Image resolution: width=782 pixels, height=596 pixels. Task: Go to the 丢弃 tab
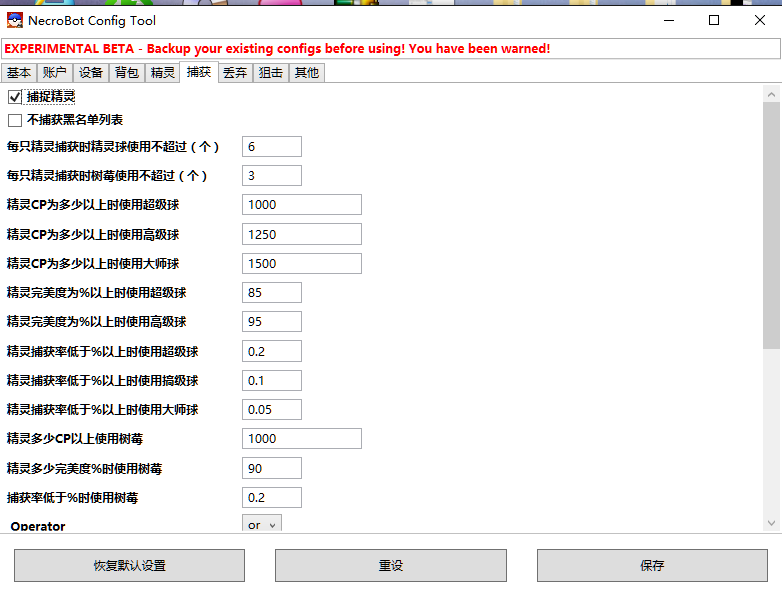click(235, 73)
